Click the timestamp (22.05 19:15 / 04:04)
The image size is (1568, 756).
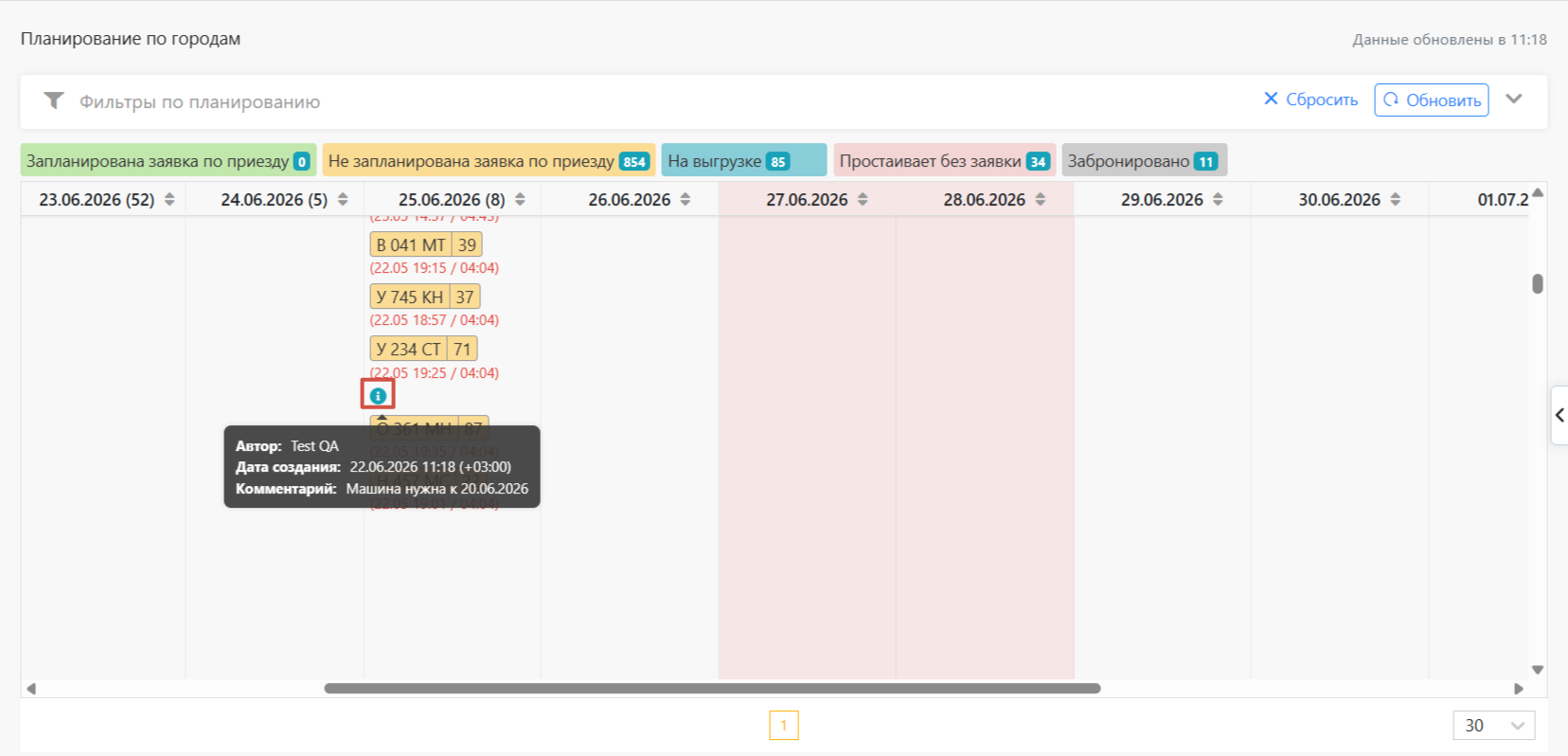435,268
